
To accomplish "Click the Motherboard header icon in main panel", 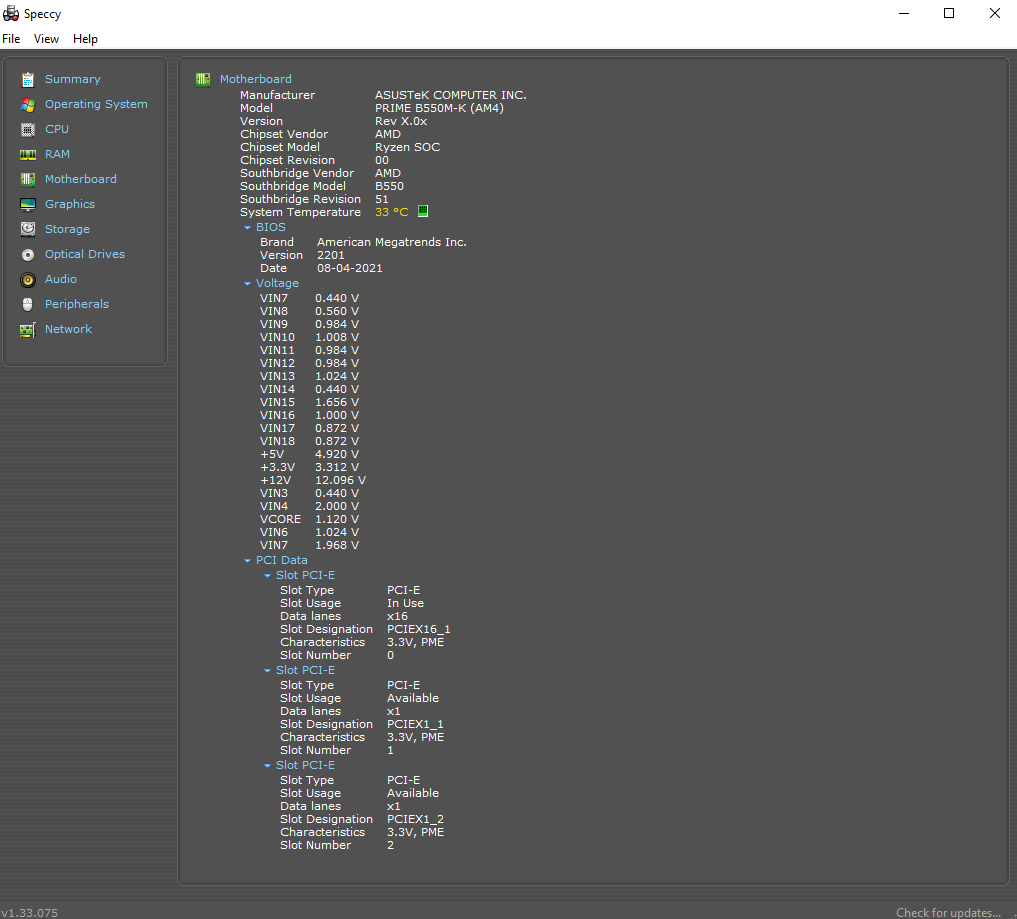I will (x=203, y=79).
